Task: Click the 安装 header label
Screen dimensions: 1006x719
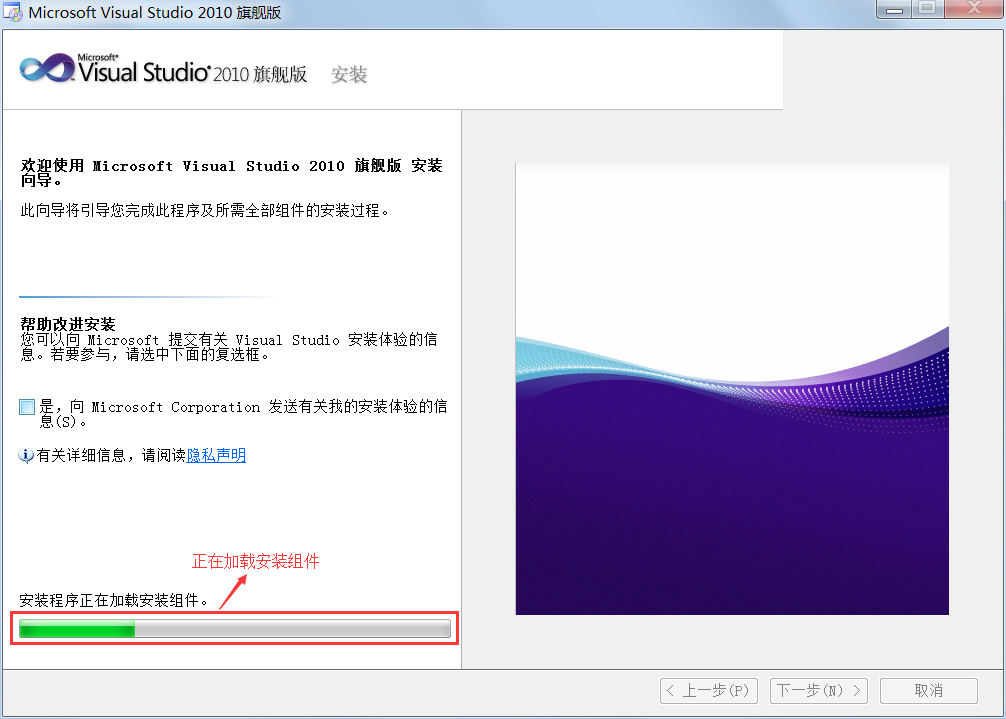Action: (349, 74)
